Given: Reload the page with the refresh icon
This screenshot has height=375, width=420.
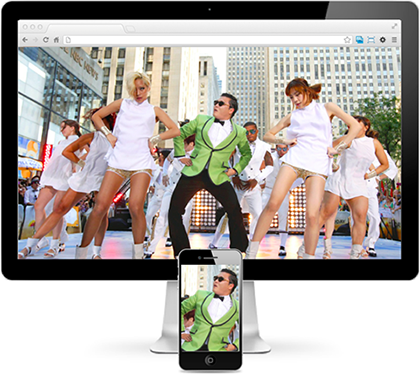Looking at the screenshot, I should pos(46,40).
